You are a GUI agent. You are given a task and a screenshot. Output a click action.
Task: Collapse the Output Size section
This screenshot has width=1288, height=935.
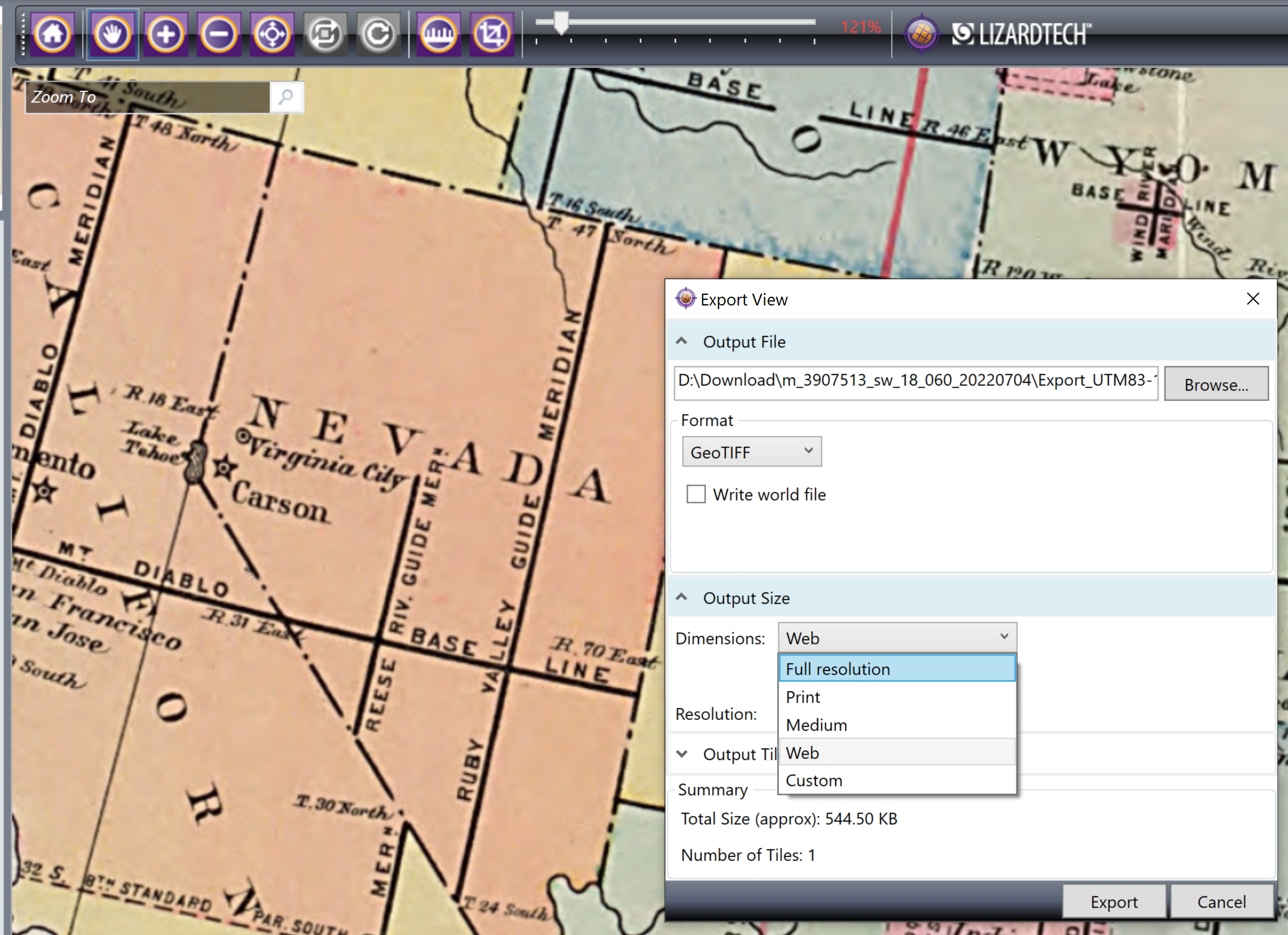(682, 597)
